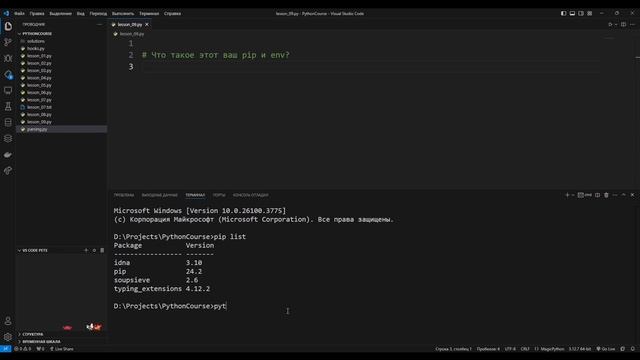Open the Run and Debug view

[8, 58]
